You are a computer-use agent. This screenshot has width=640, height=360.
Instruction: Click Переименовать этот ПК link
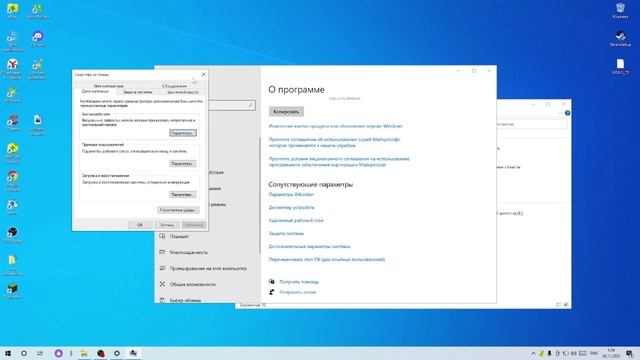[327, 260]
